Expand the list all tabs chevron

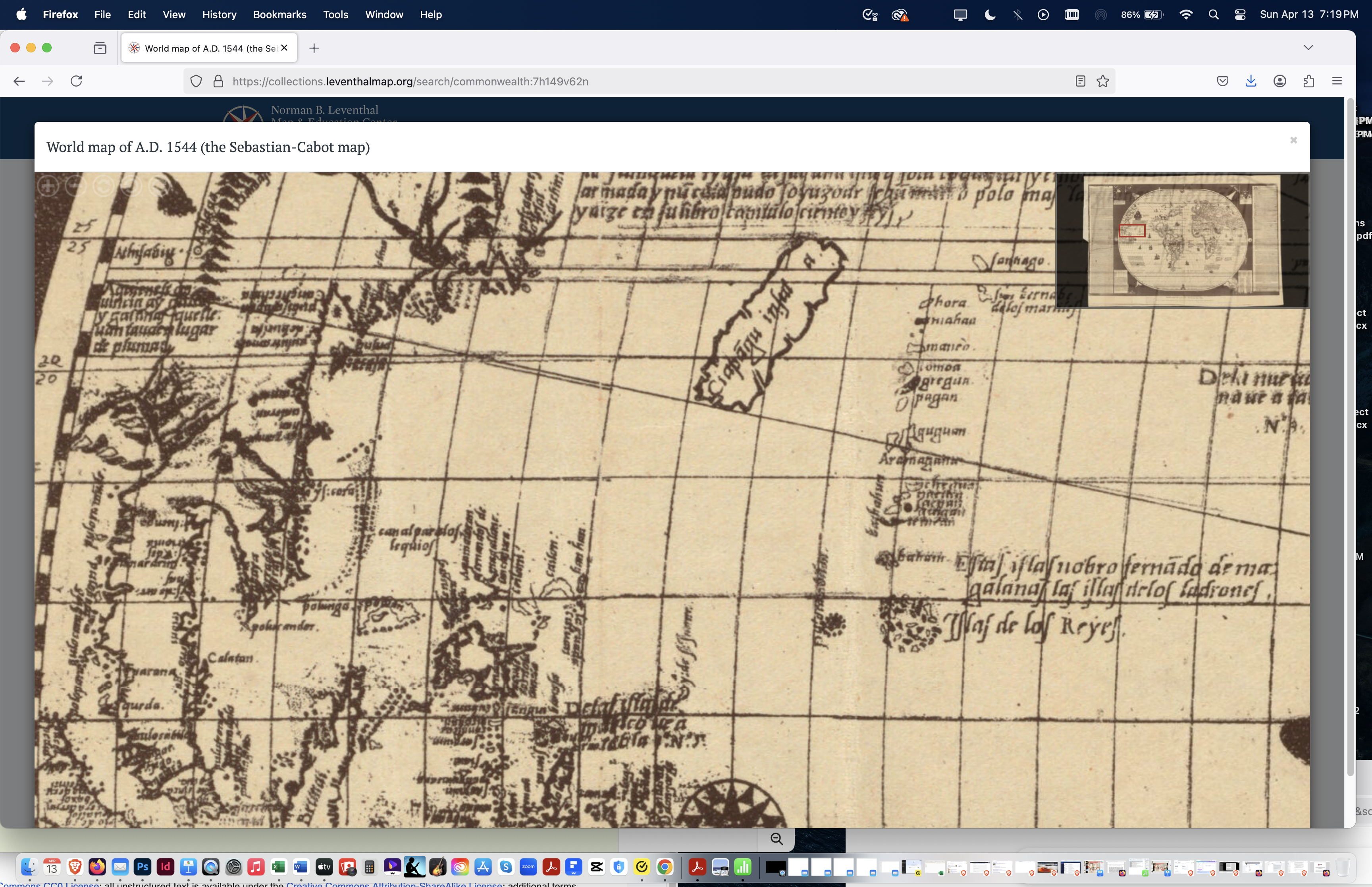(x=1308, y=47)
